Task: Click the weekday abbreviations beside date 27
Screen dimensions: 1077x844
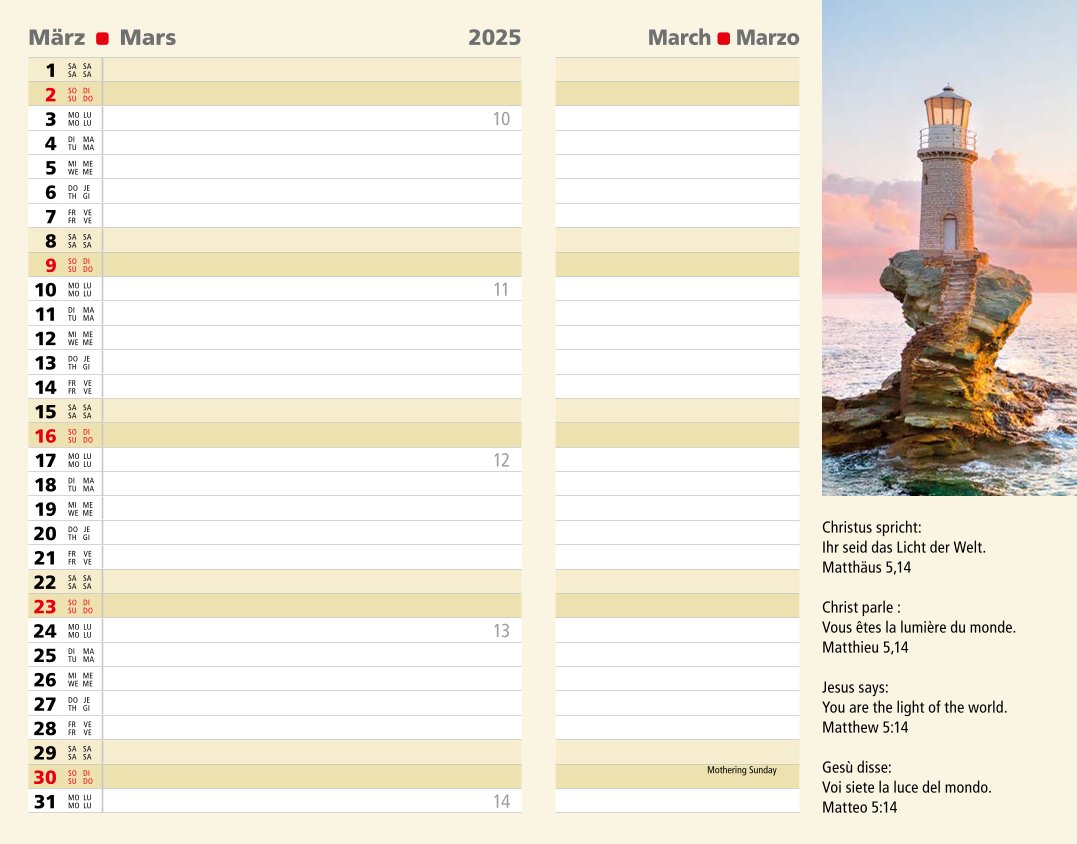Action: pyautogui.click(x=81, y=704)
